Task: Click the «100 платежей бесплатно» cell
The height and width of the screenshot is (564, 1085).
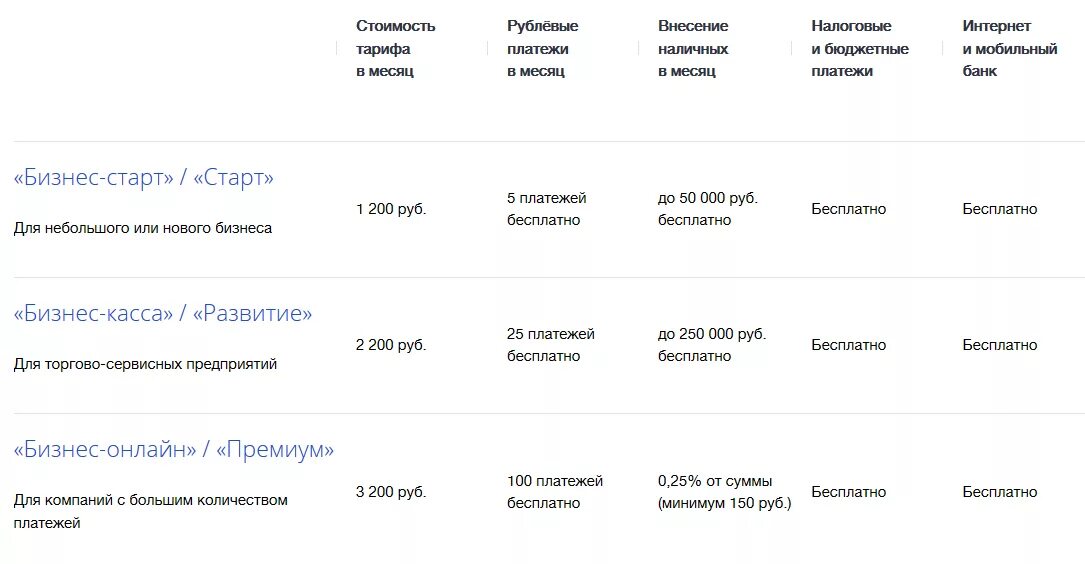Action: 554,492
